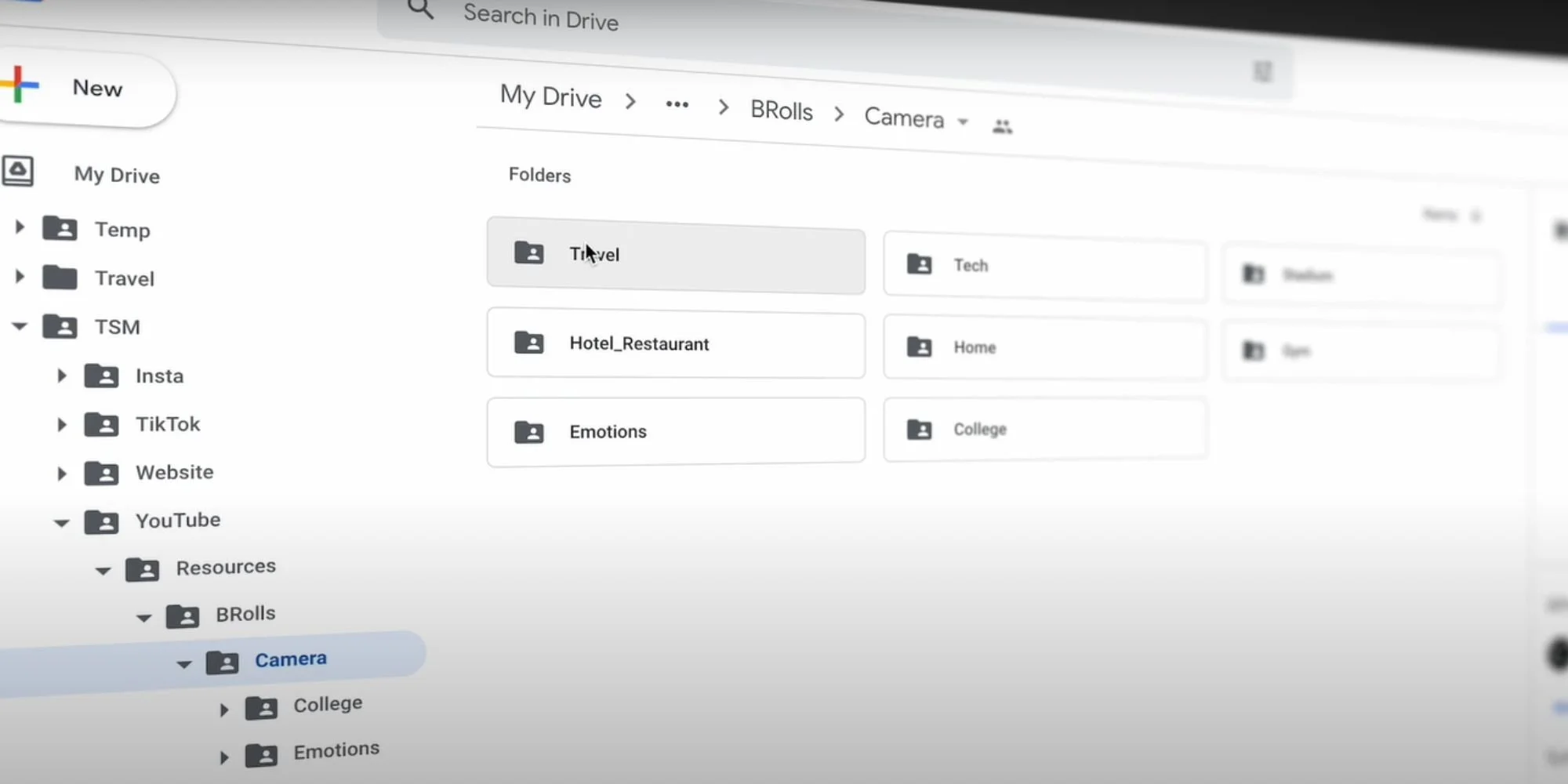
Task: Click the shared people icon by Camera
Action: [x=1002, y=126]
